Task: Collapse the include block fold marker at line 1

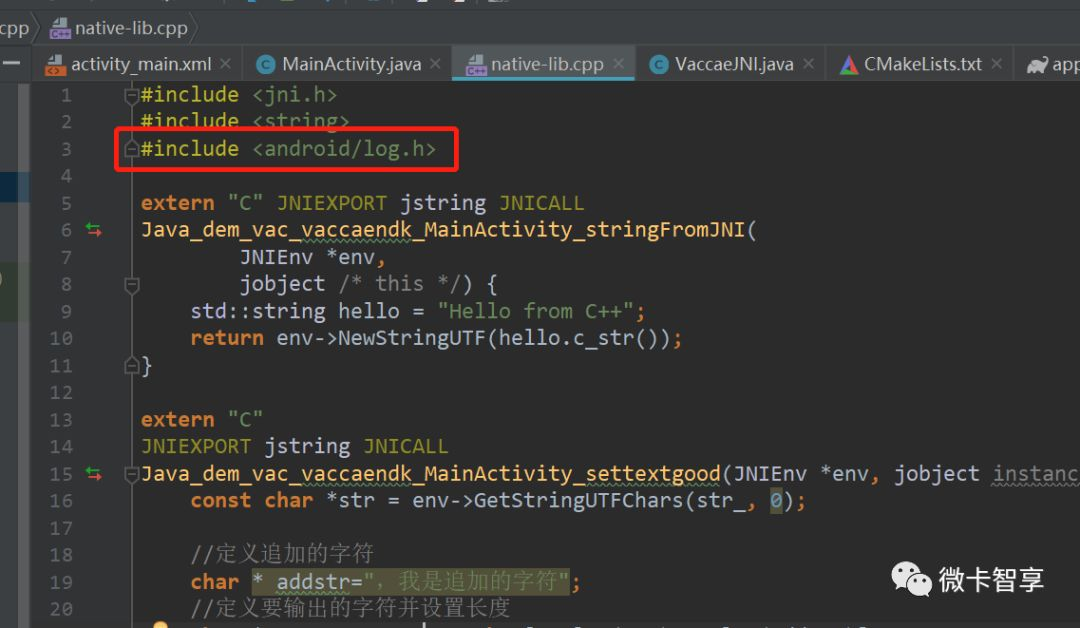Action: (x=132, y=96)
